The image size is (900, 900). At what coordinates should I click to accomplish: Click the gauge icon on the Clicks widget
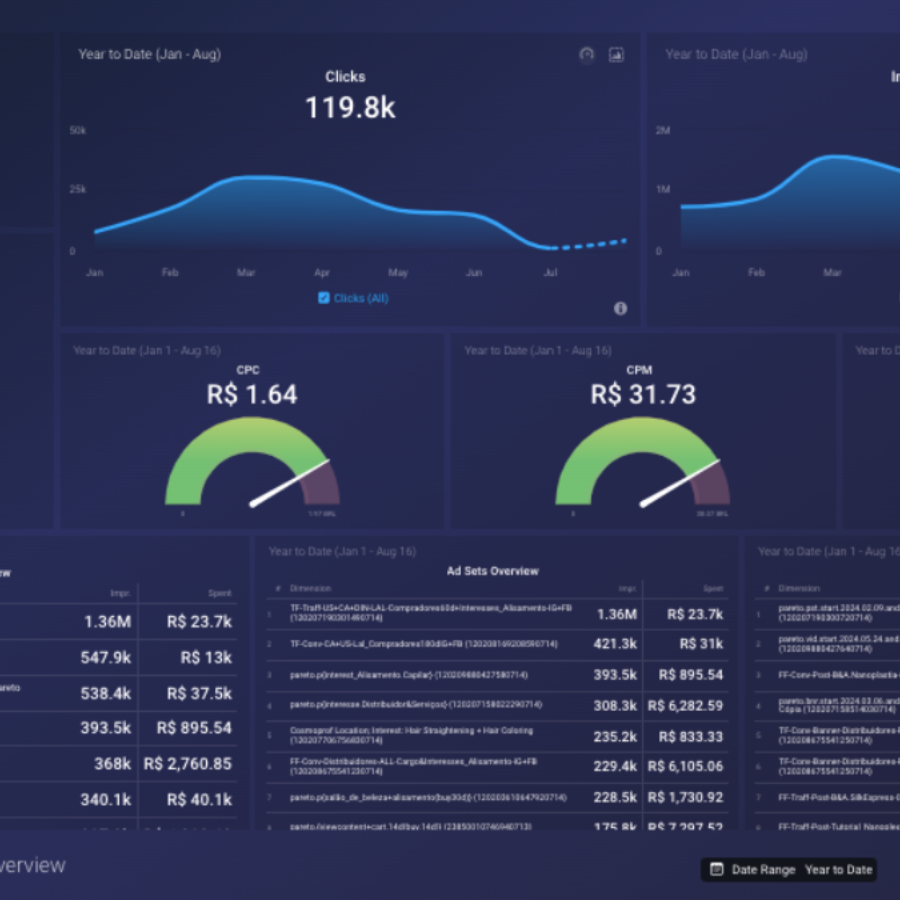587,55
